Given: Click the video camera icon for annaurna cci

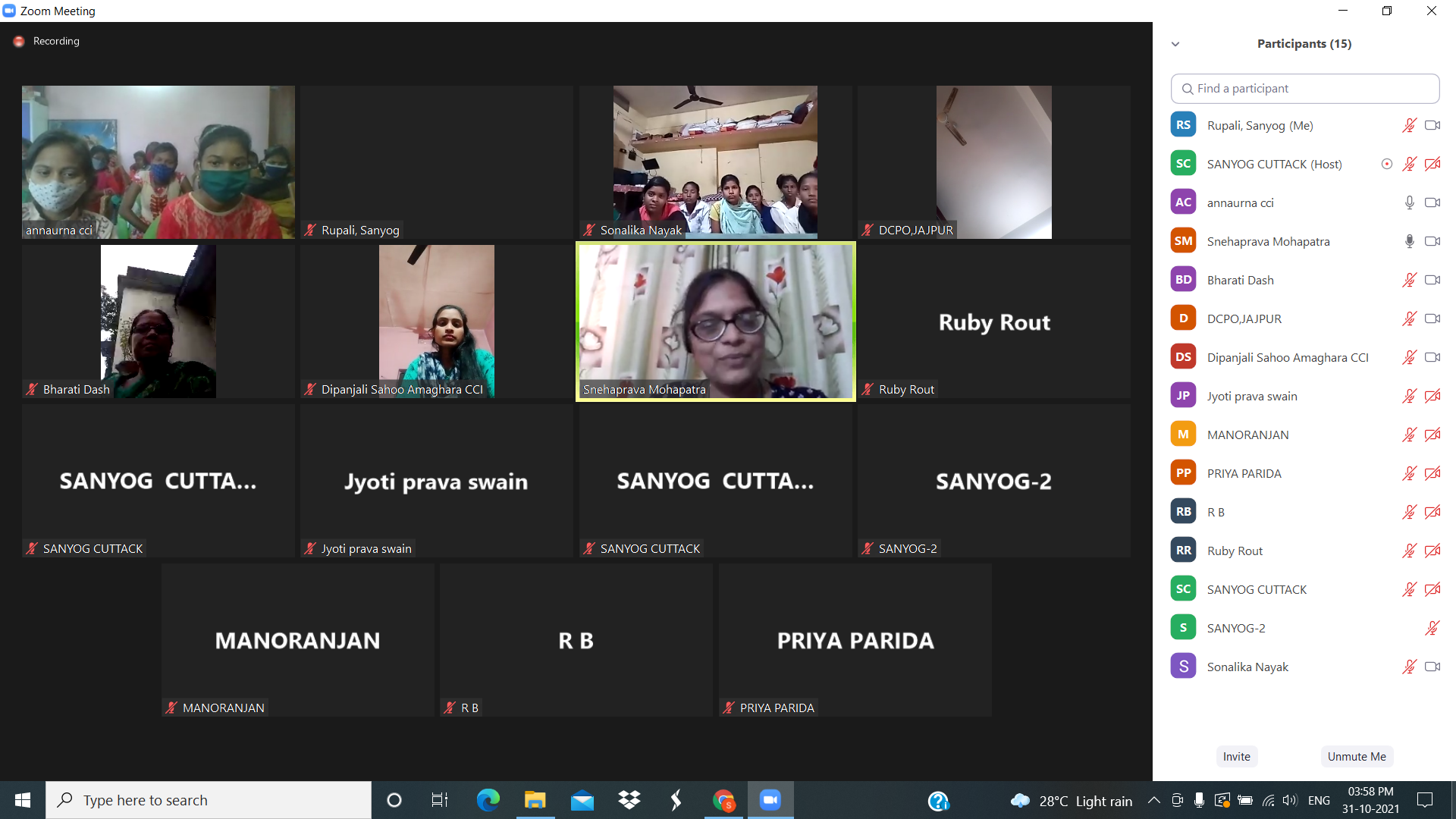Looking at the screenshot, I should coord(1432,202).
